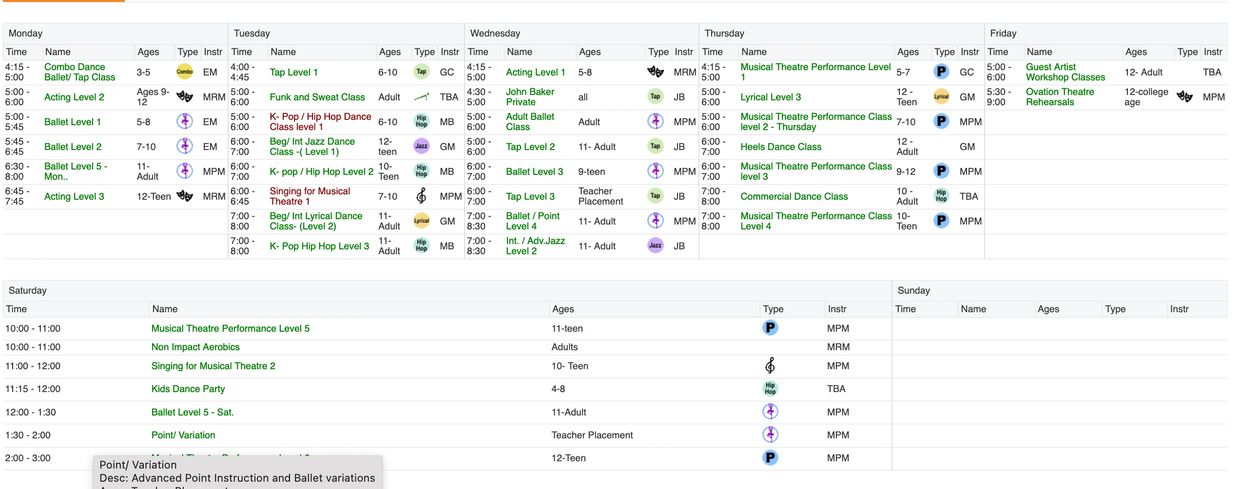Open the Adult Ballet Class link
Screen dimensions: 1240x489
pyautogui.click(x=530, y=122)
